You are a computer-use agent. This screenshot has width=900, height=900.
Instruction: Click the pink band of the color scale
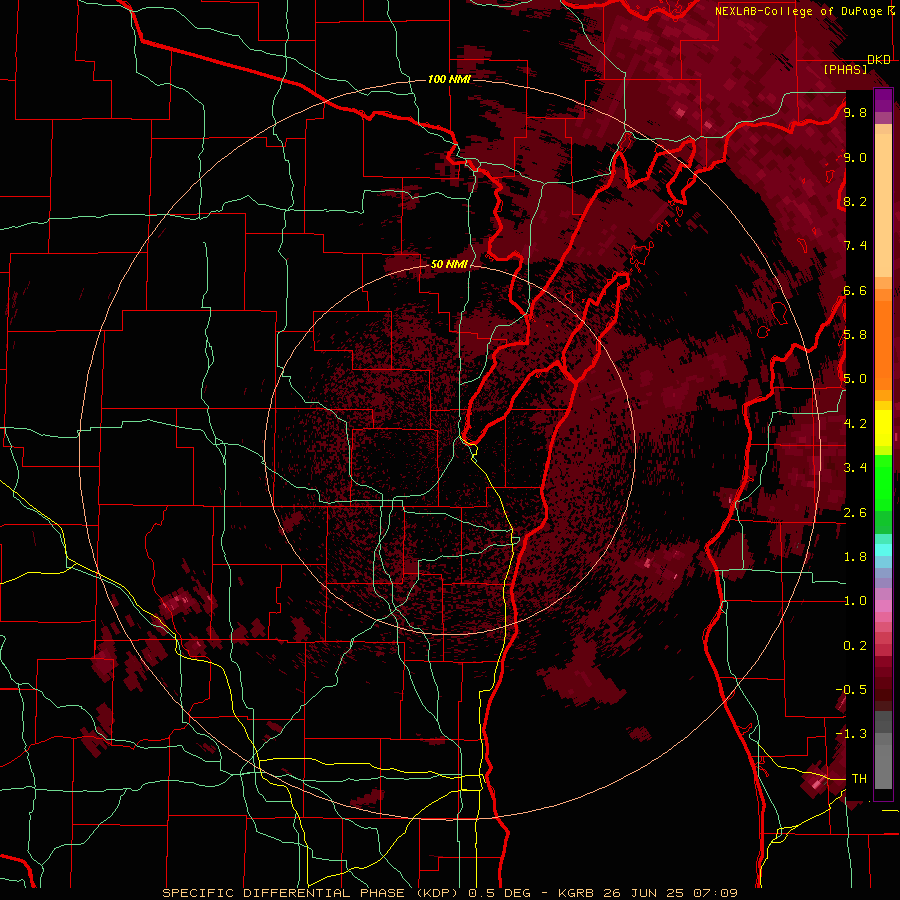tap(883, 607)
